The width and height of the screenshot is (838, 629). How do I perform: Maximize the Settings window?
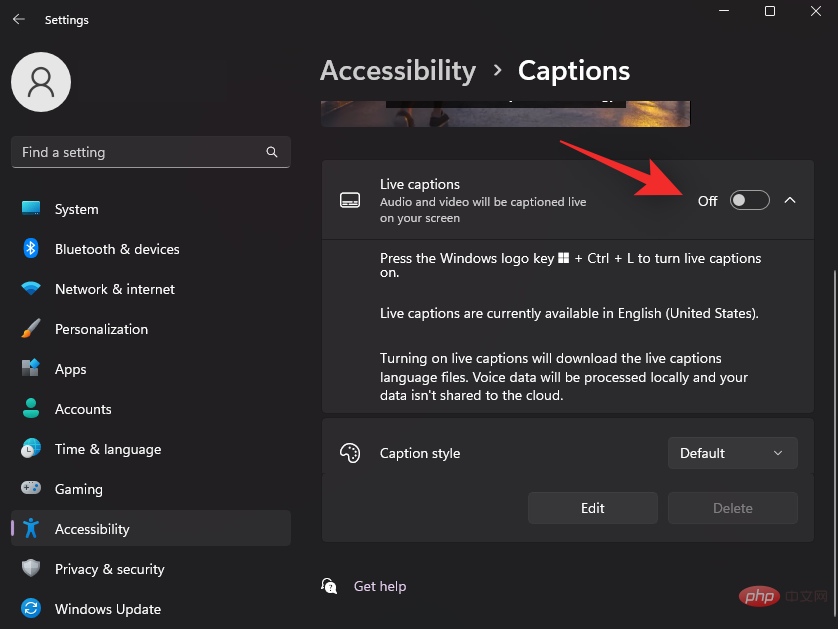pos(770,11)
